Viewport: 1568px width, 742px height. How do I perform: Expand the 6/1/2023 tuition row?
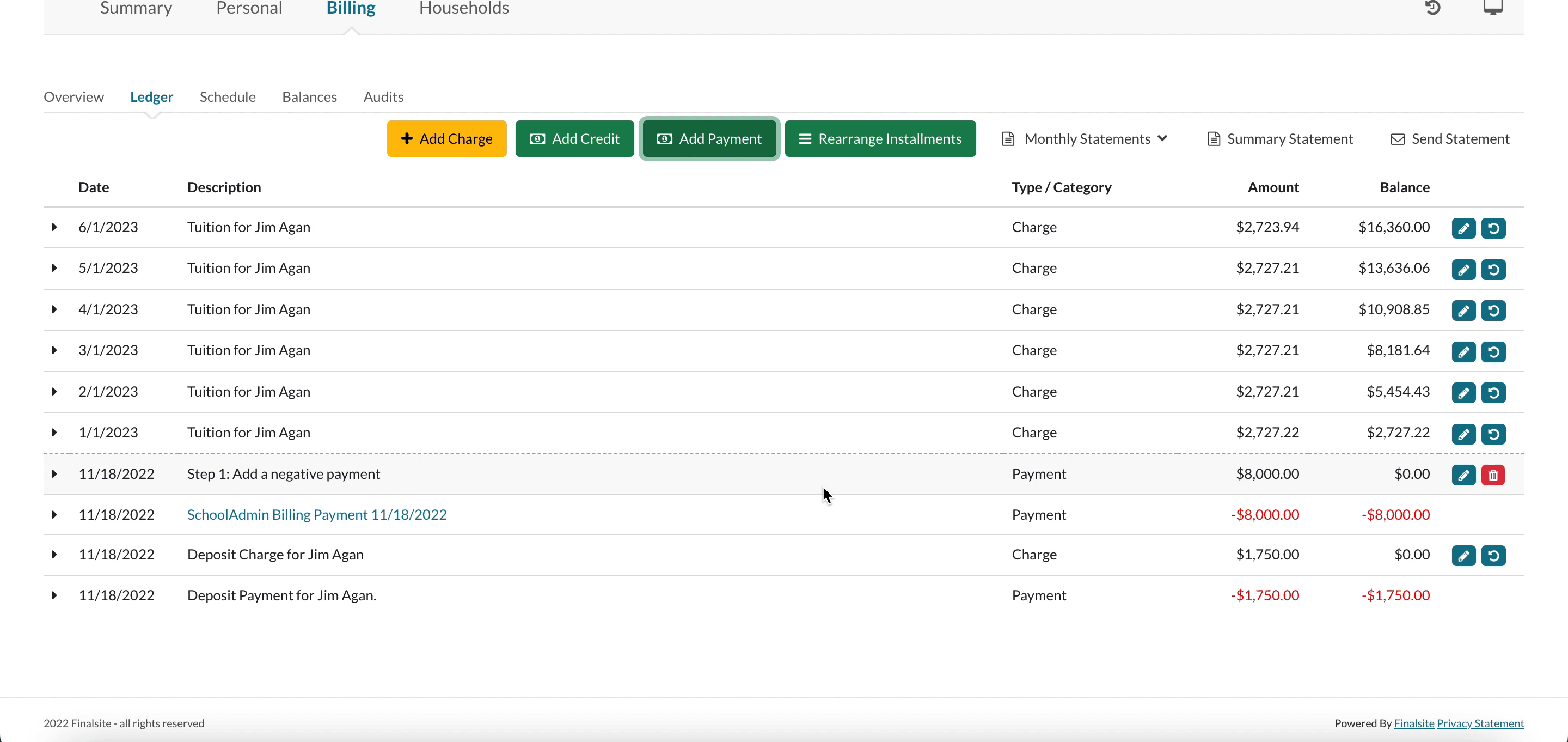tap(54, 227)
